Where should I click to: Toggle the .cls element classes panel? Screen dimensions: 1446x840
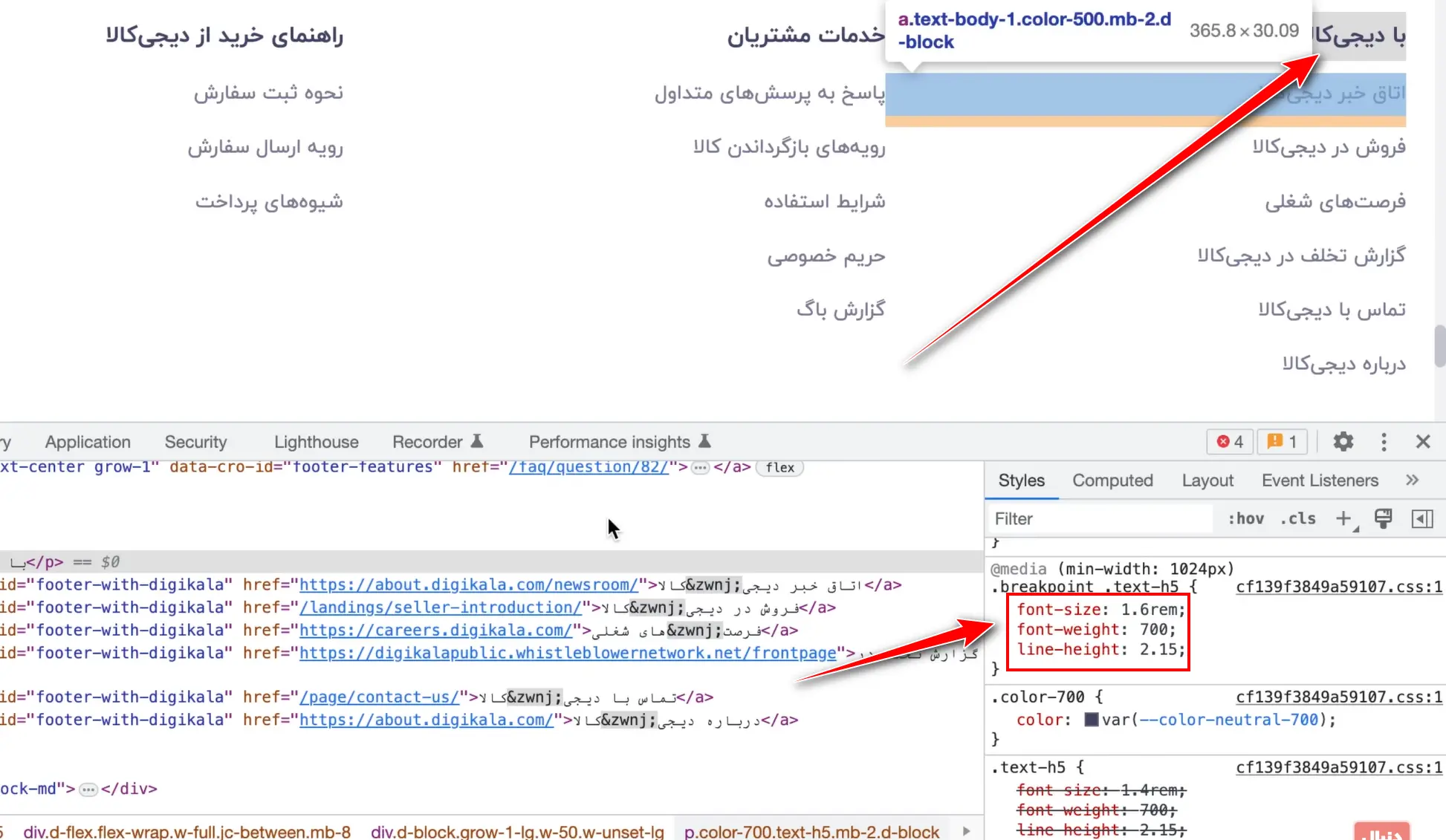click(1297, 518)
